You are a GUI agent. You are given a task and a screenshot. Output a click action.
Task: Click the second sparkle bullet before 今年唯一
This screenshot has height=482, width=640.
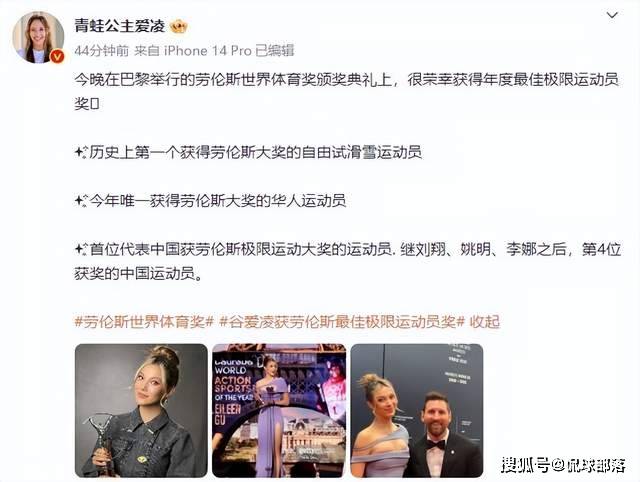pos(80,201)
